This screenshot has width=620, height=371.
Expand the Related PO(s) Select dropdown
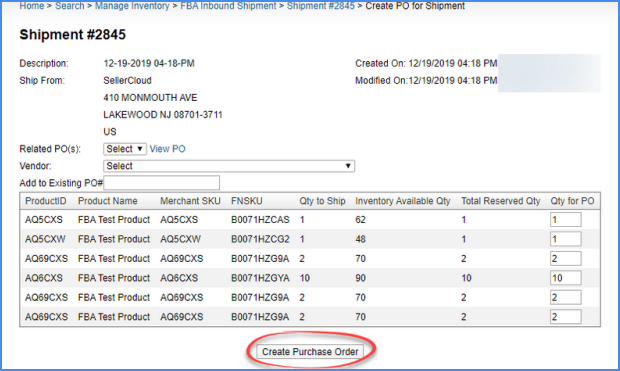pos(125,149)
